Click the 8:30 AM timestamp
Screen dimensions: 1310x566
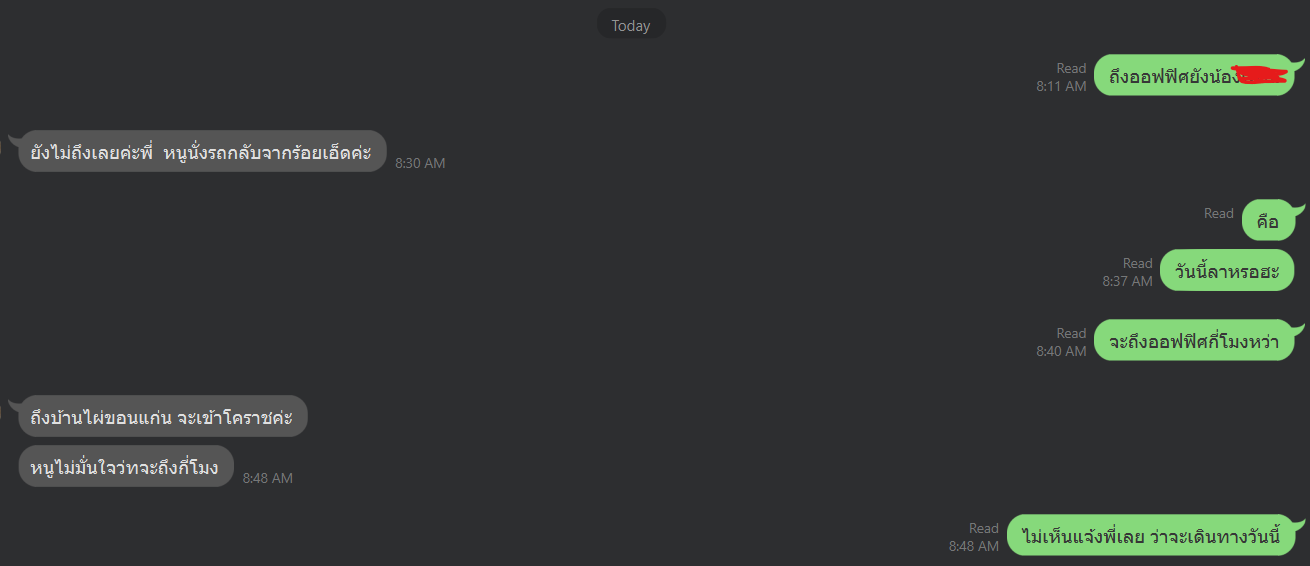pyautogui.click(x=420, y=163)
